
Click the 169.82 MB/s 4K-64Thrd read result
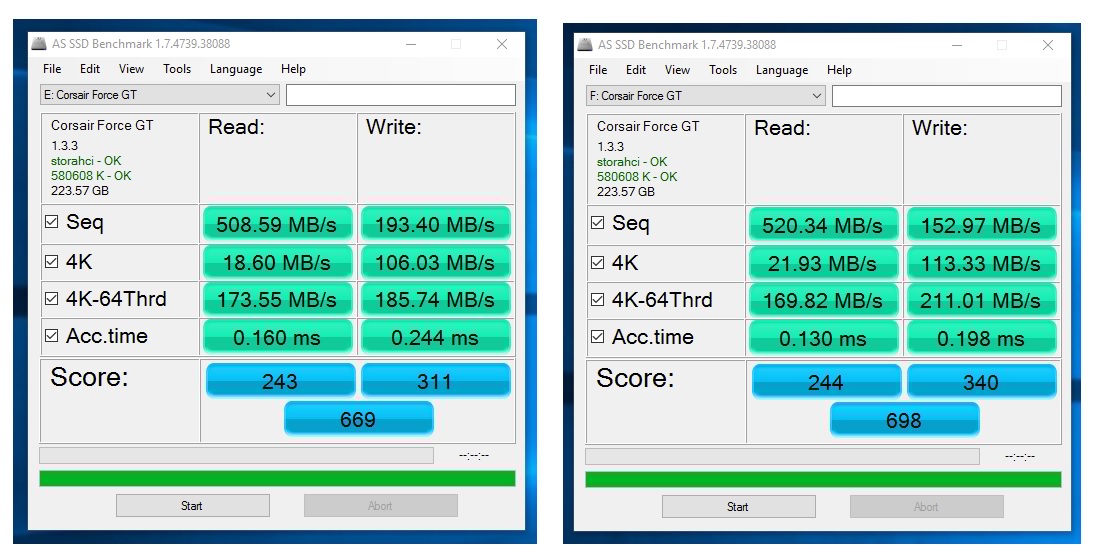tap(824, 300)
